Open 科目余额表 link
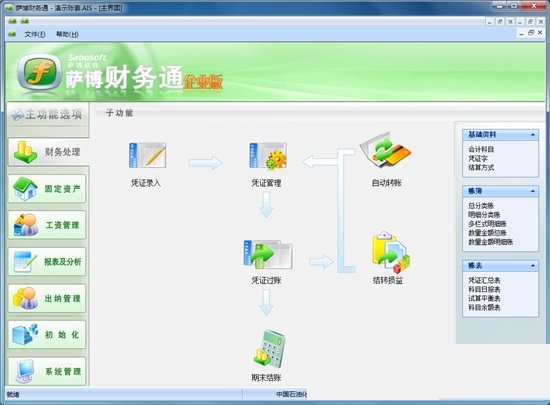The image size is (550, 405). tap(484, 308)
